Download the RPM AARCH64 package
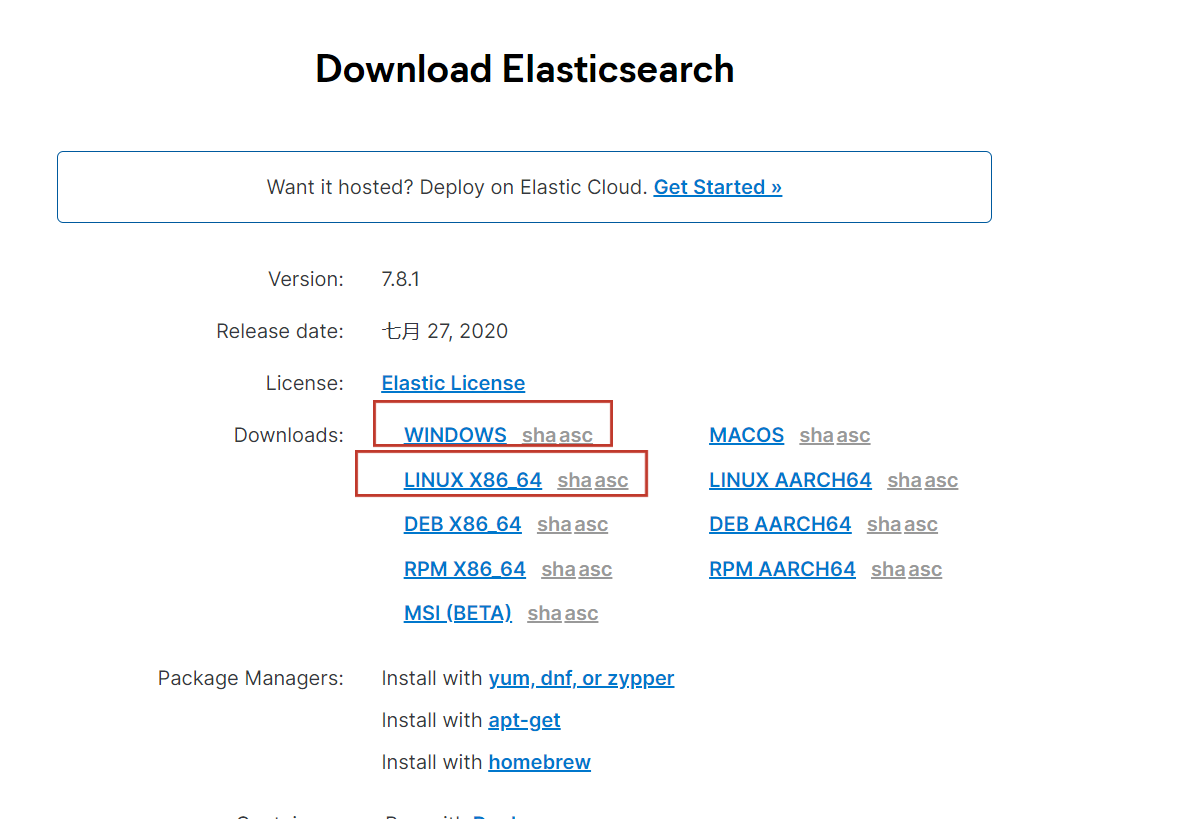Image resolution: width=1179 pixels, height=819 pixels. pos(782,569)
